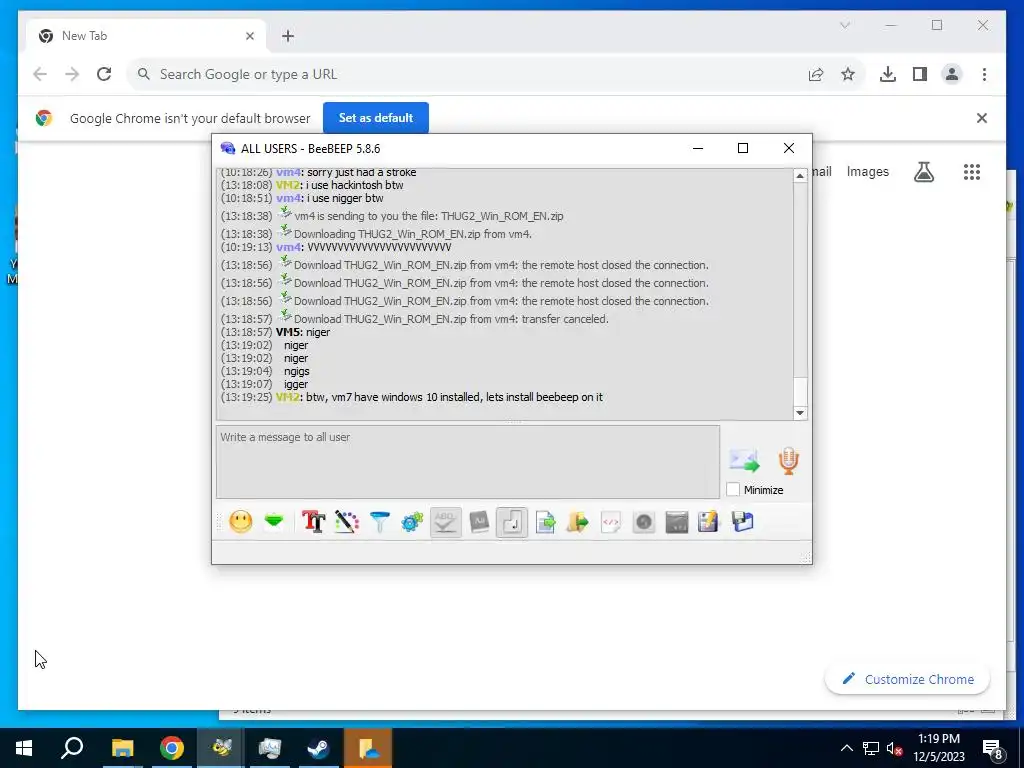Click the chat scrollbar up arrow

(x=800, y=176)
